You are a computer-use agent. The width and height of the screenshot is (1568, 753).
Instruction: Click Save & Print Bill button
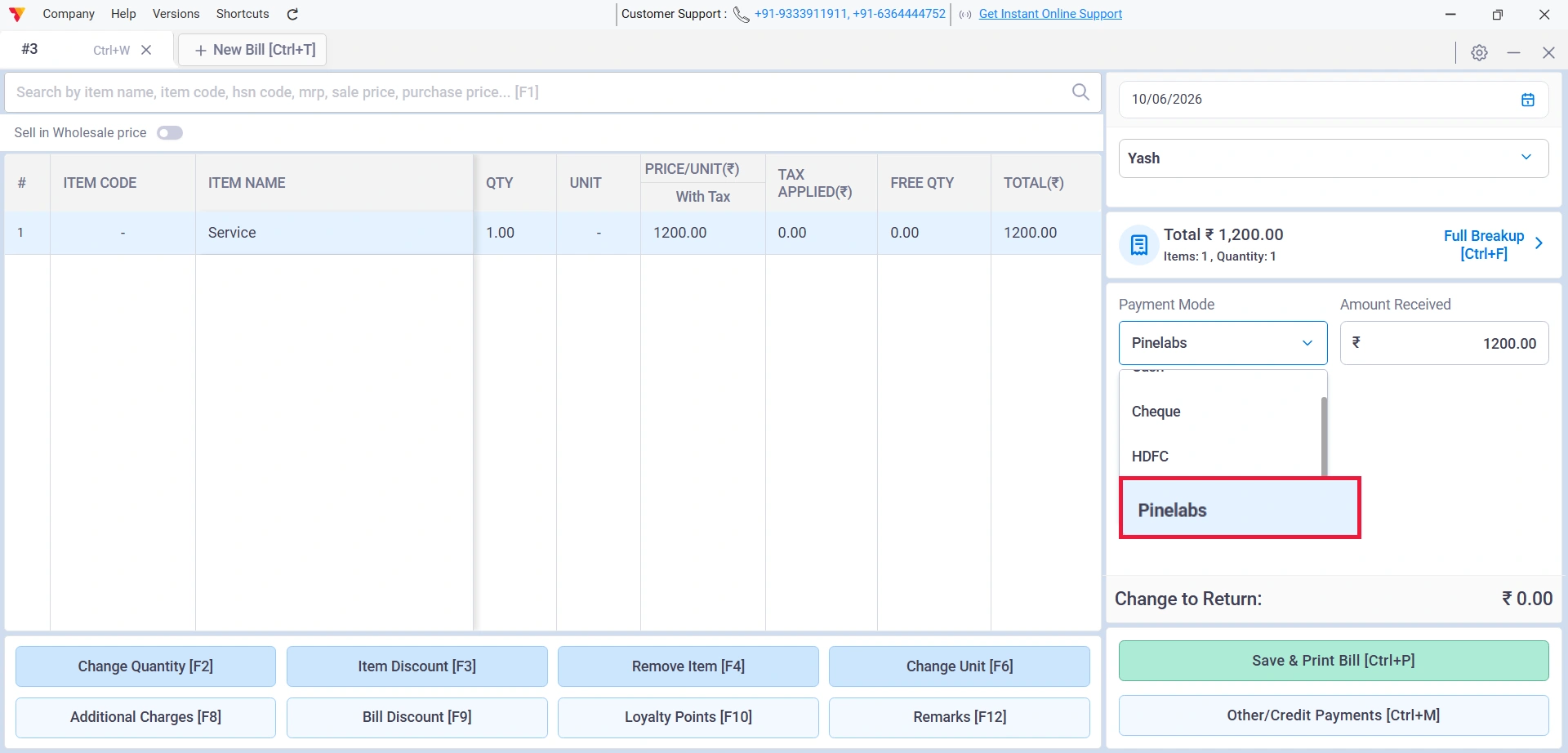click(x=1333, y=661)
